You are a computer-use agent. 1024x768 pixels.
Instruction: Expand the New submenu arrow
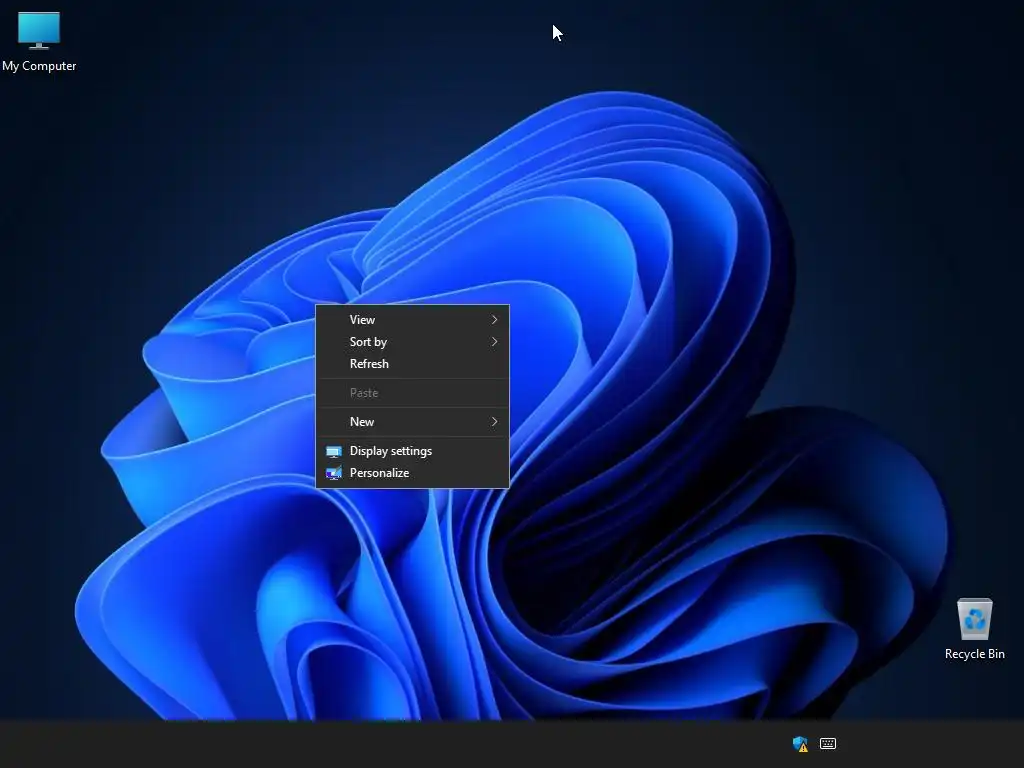click(494, 422)
